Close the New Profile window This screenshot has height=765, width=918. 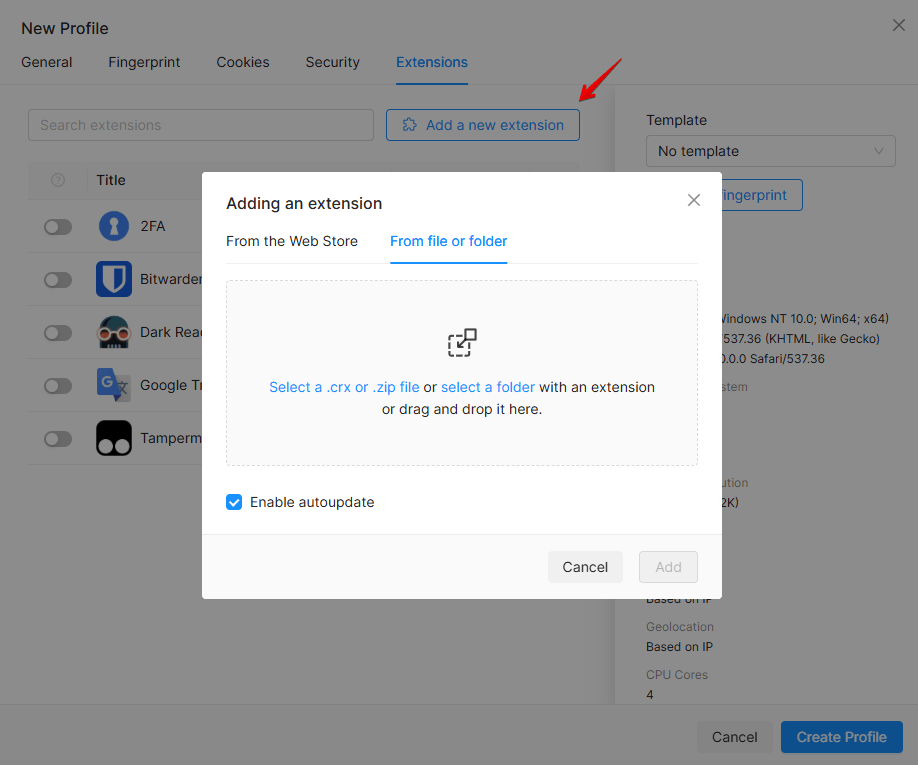coord(899,25)
